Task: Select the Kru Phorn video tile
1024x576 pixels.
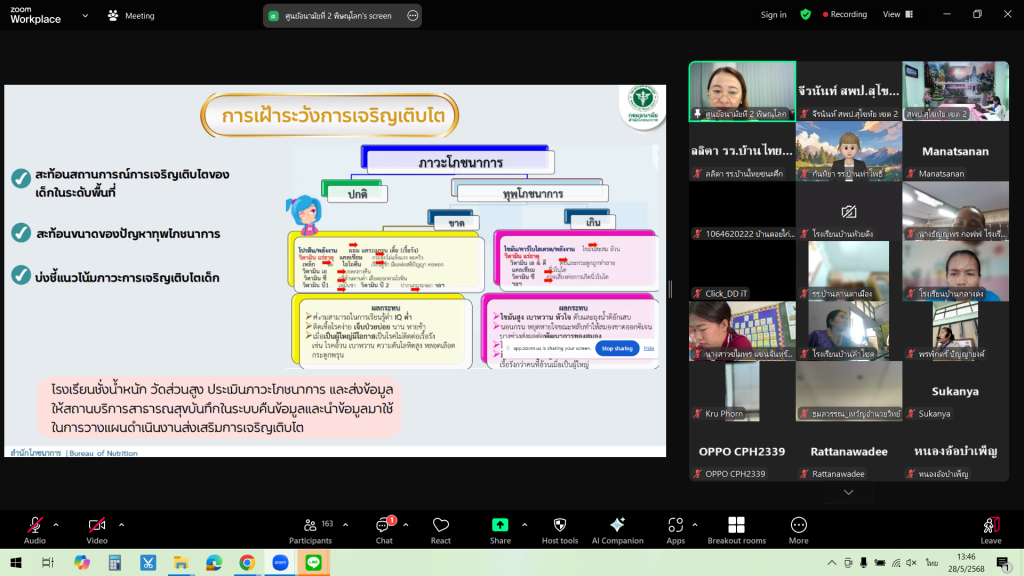Action: point(742,391)
